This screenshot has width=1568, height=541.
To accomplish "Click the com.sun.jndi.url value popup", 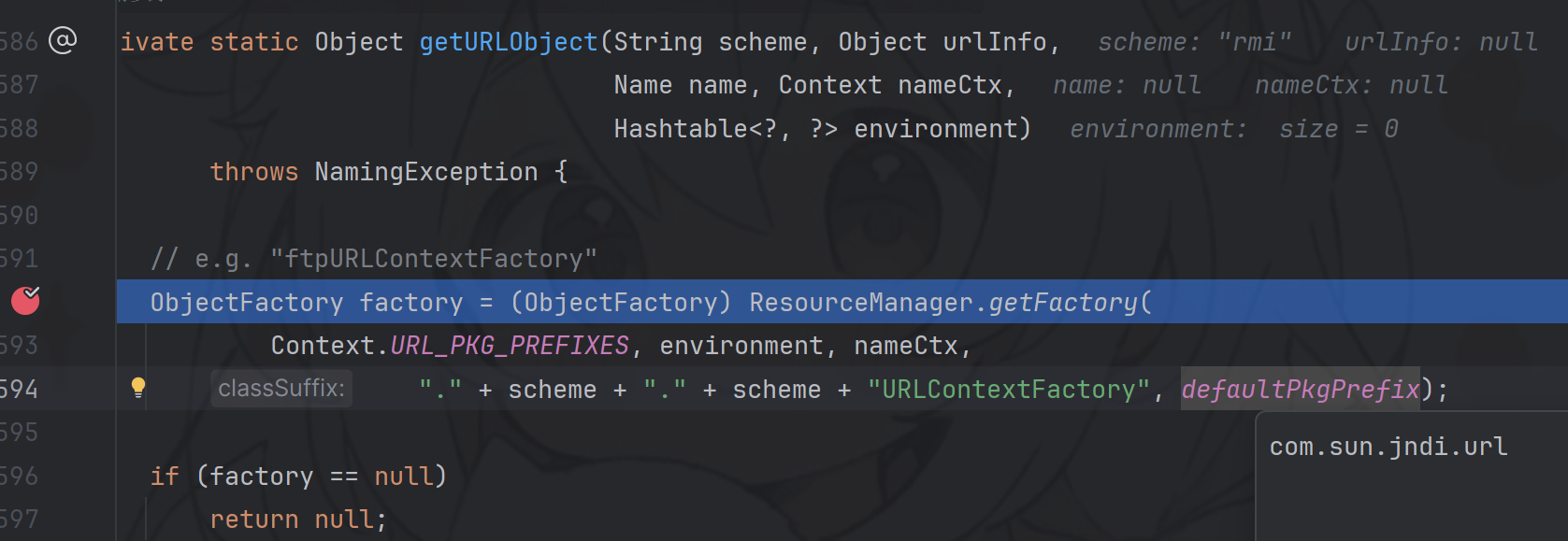I will pyautogui.click(x=1388, y=447).
